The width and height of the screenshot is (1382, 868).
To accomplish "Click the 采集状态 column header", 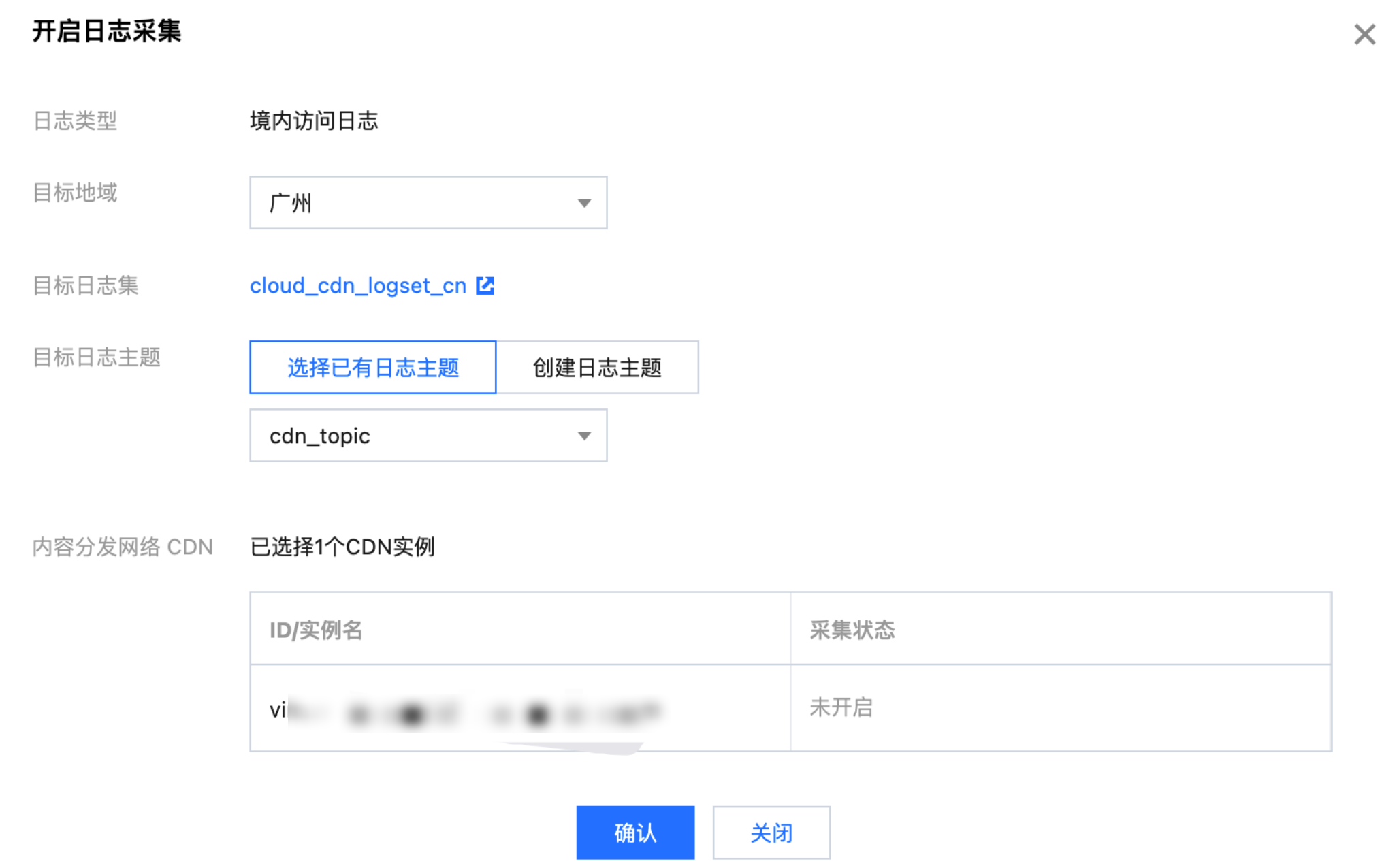I will 852,630.
